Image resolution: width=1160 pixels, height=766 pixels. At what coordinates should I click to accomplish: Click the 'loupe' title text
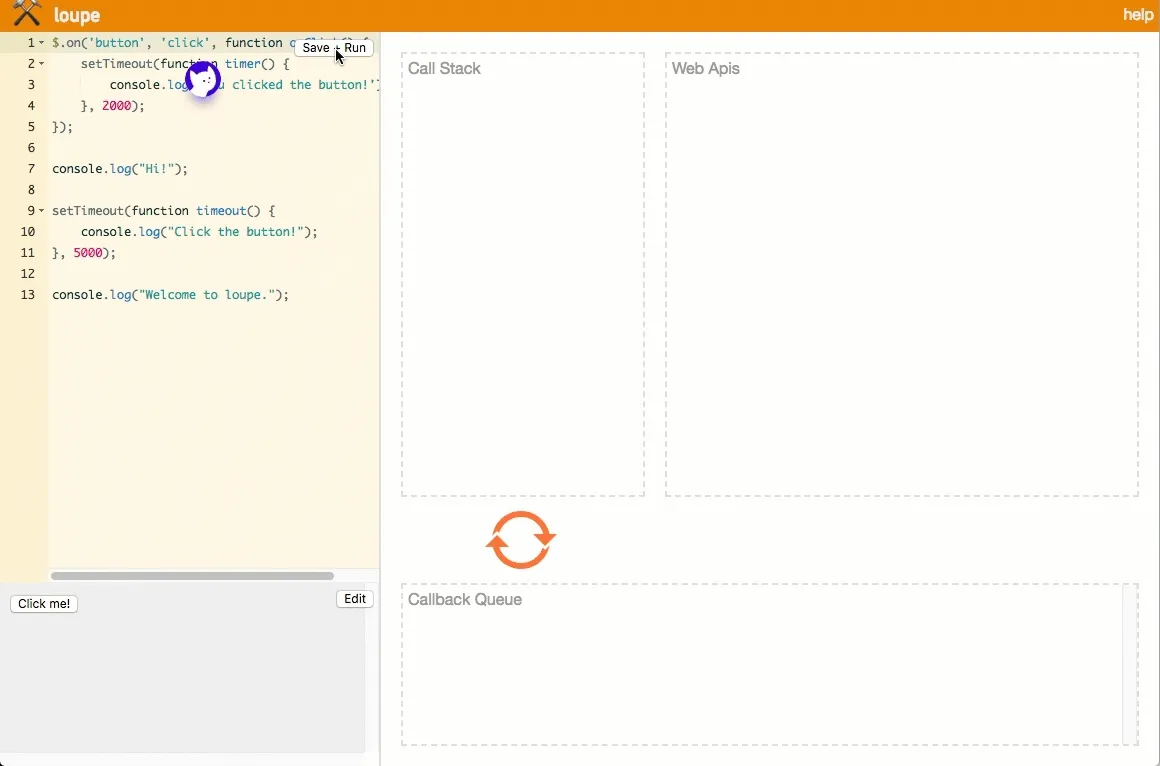pos(77,16)
